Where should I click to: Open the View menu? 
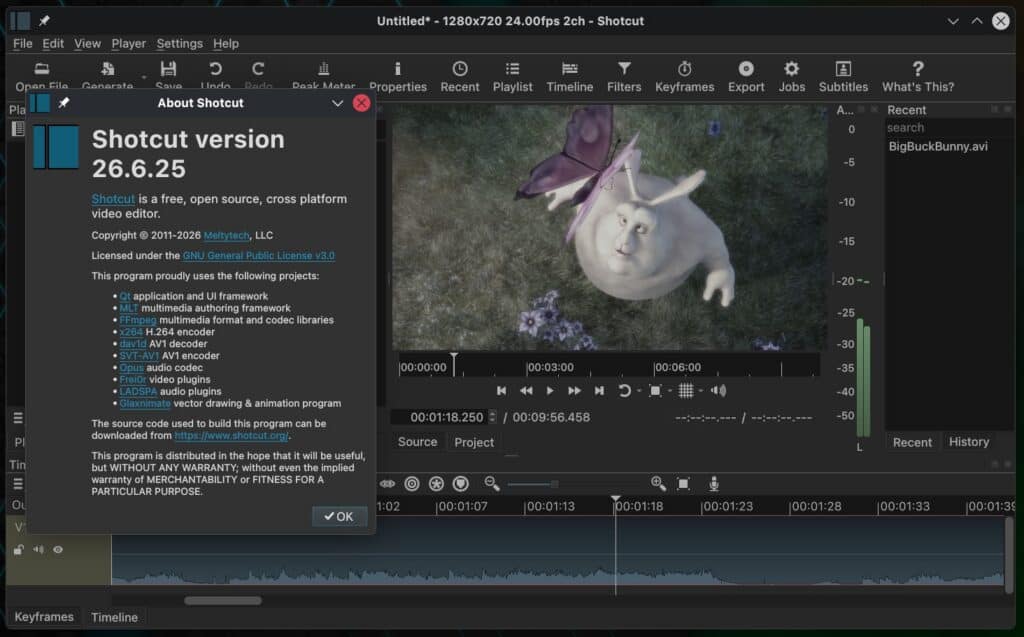tap(87, 43)
